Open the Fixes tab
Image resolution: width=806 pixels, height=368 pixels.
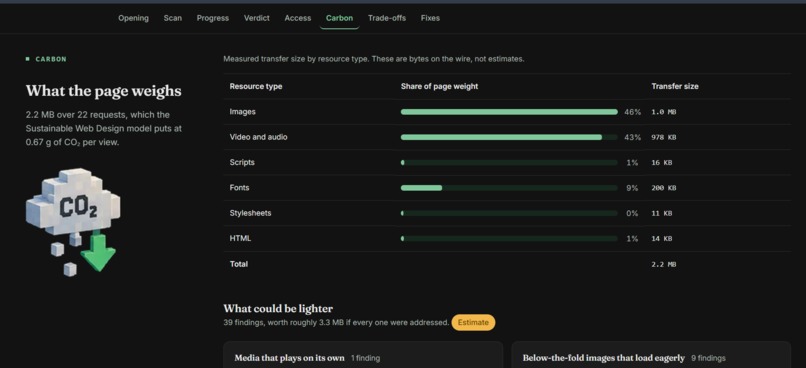coord(430,18)
